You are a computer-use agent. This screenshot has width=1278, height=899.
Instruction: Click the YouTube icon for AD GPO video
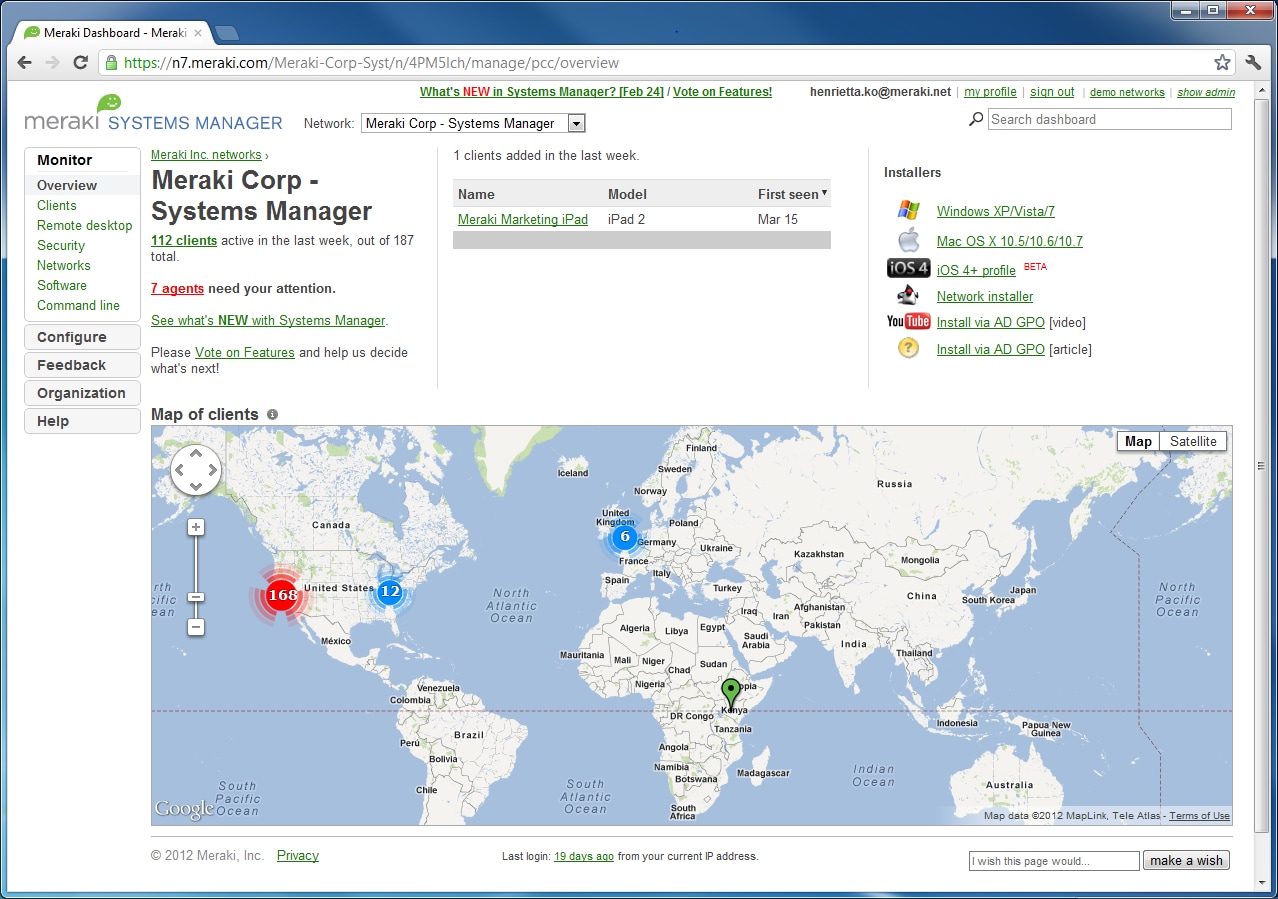pyautogui.click(x=908, y=321)
